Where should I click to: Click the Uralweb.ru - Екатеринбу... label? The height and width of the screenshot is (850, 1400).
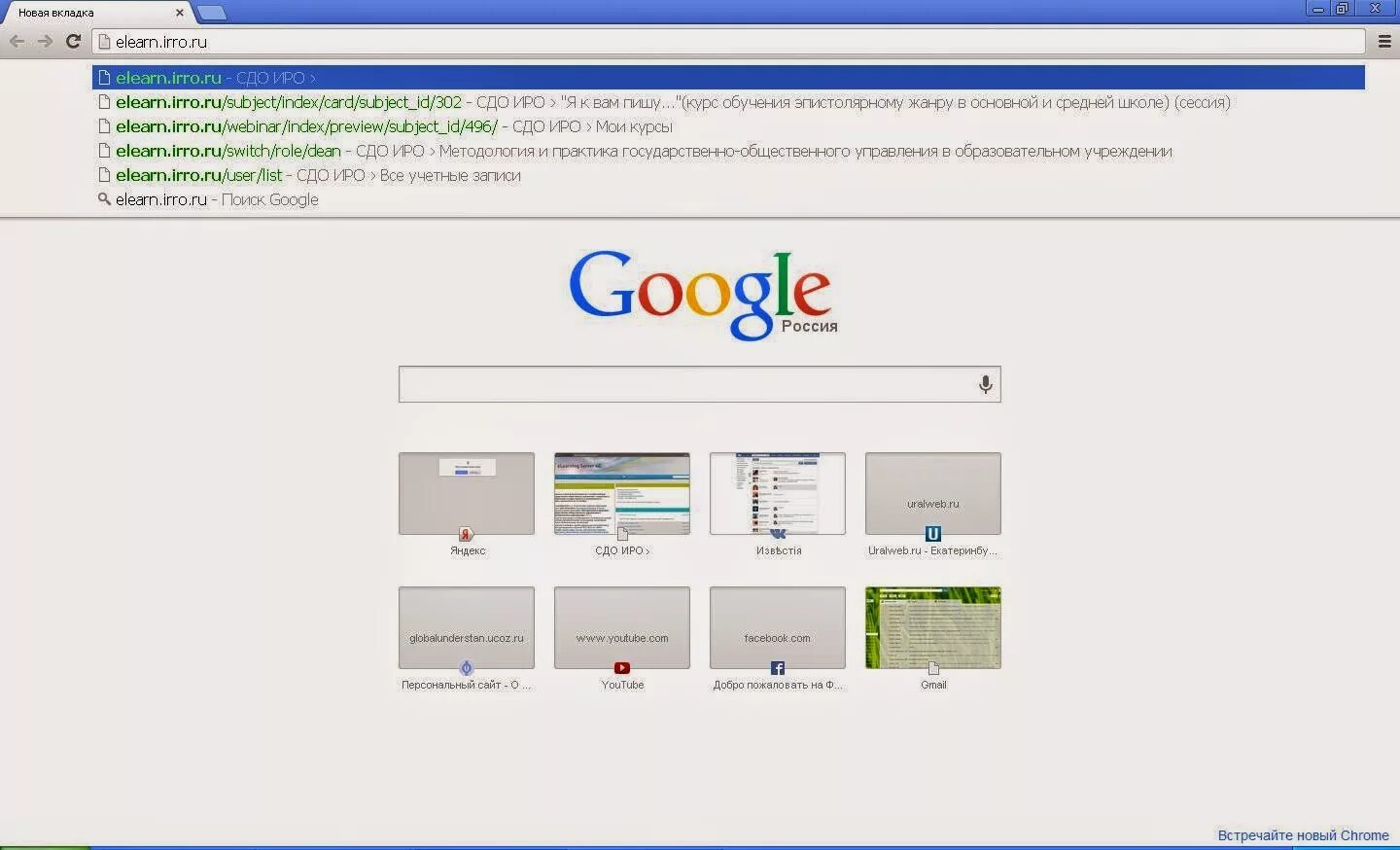point(933,550)
